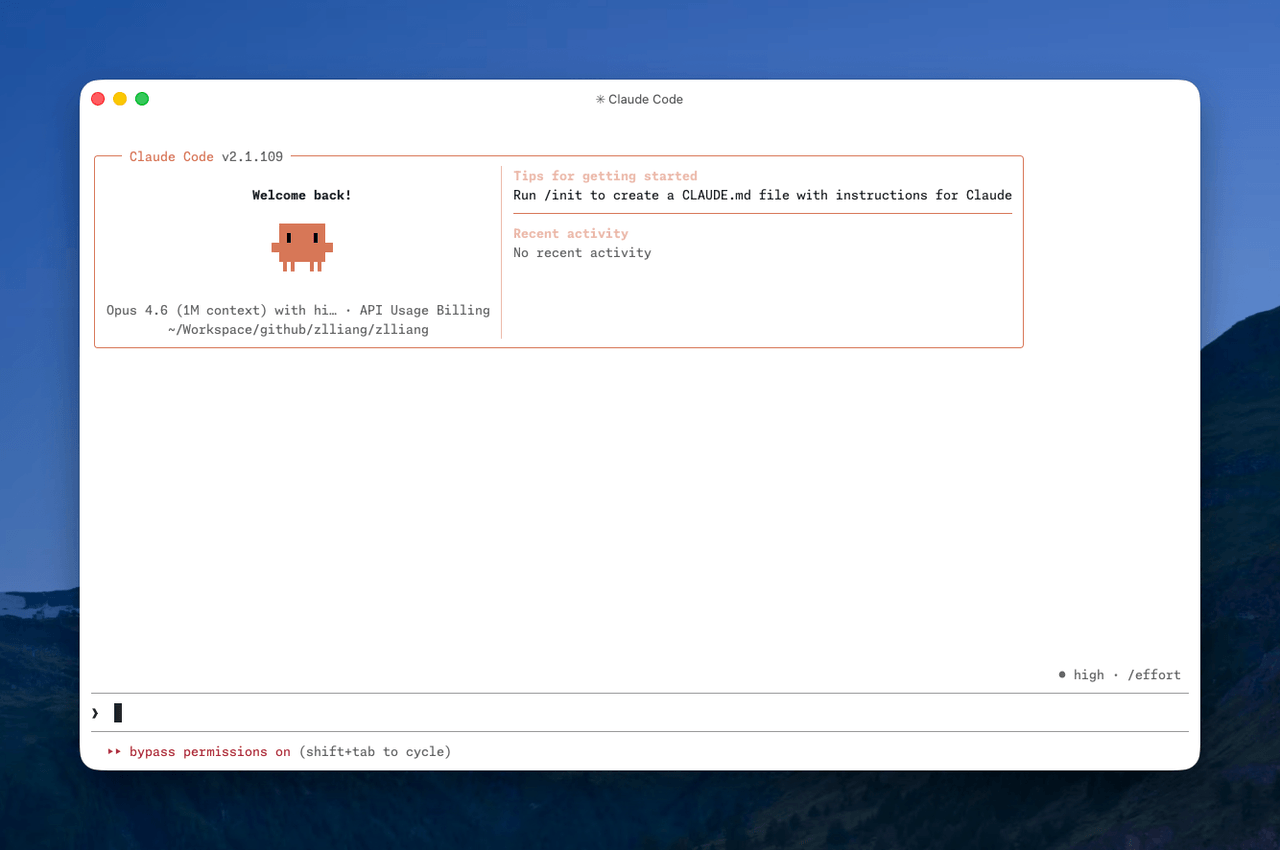The width and height of the screenshot is (1280, 850).
Task: Click the '/effort' command text
Action: coord(1154,675)
